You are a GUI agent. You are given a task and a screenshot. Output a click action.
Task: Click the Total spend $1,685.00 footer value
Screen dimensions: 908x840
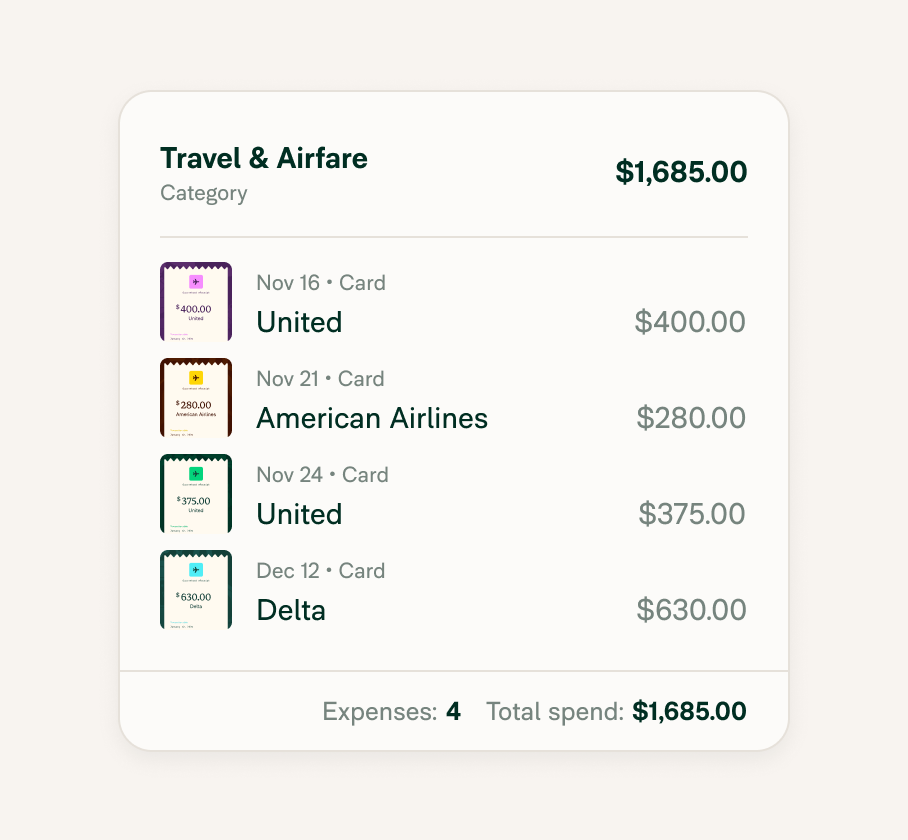tap(689, 711)
